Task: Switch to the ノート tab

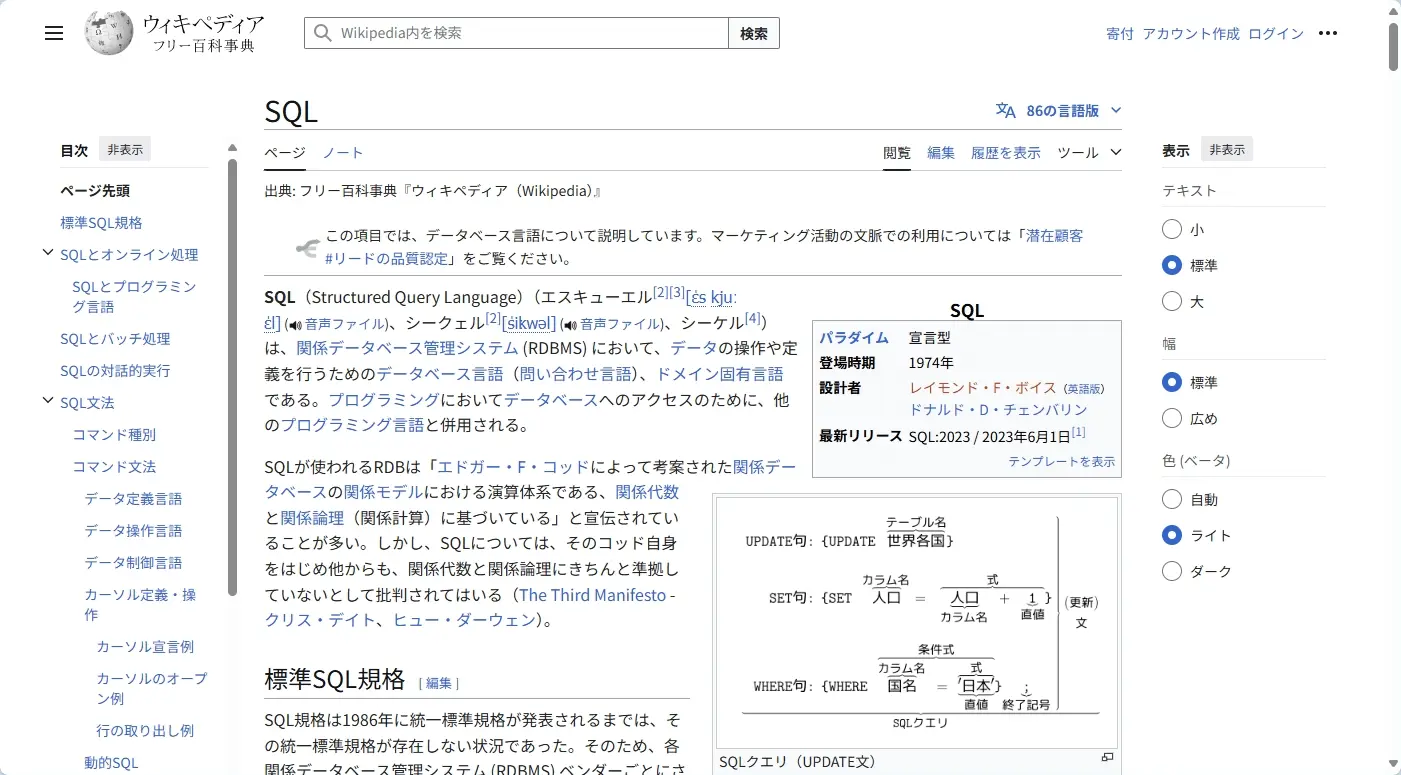Action: tap(343, 153)
